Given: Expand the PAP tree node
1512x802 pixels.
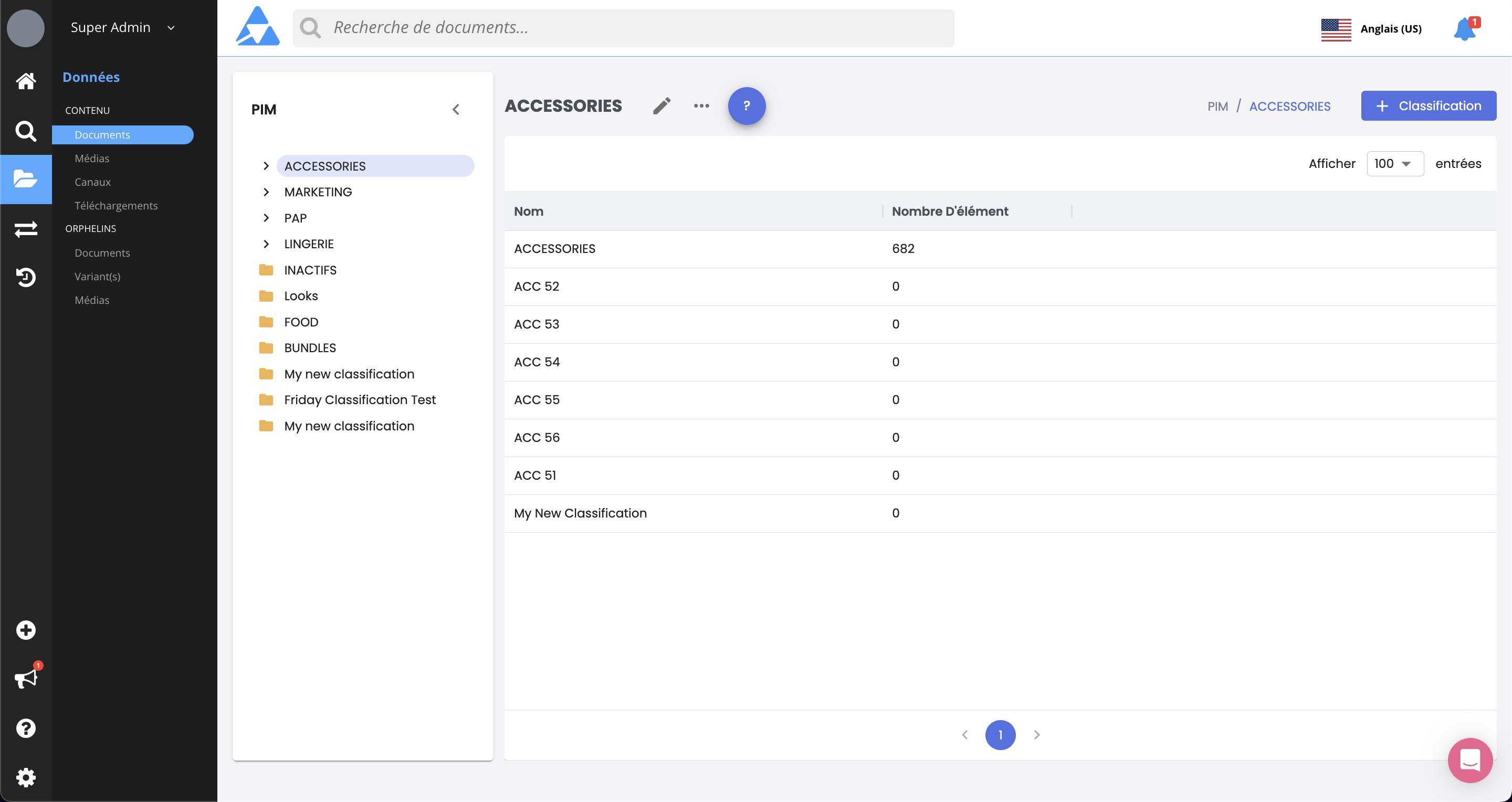Looking at the screenshot, I should coord(266,218).
